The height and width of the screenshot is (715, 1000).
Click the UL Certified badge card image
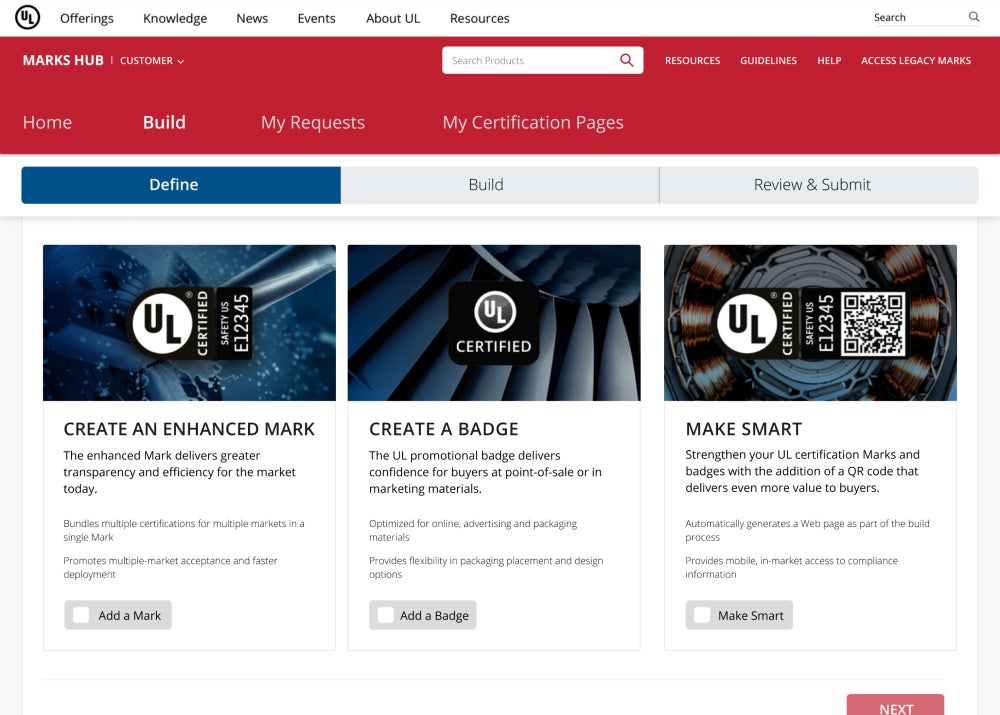[494, 323]
